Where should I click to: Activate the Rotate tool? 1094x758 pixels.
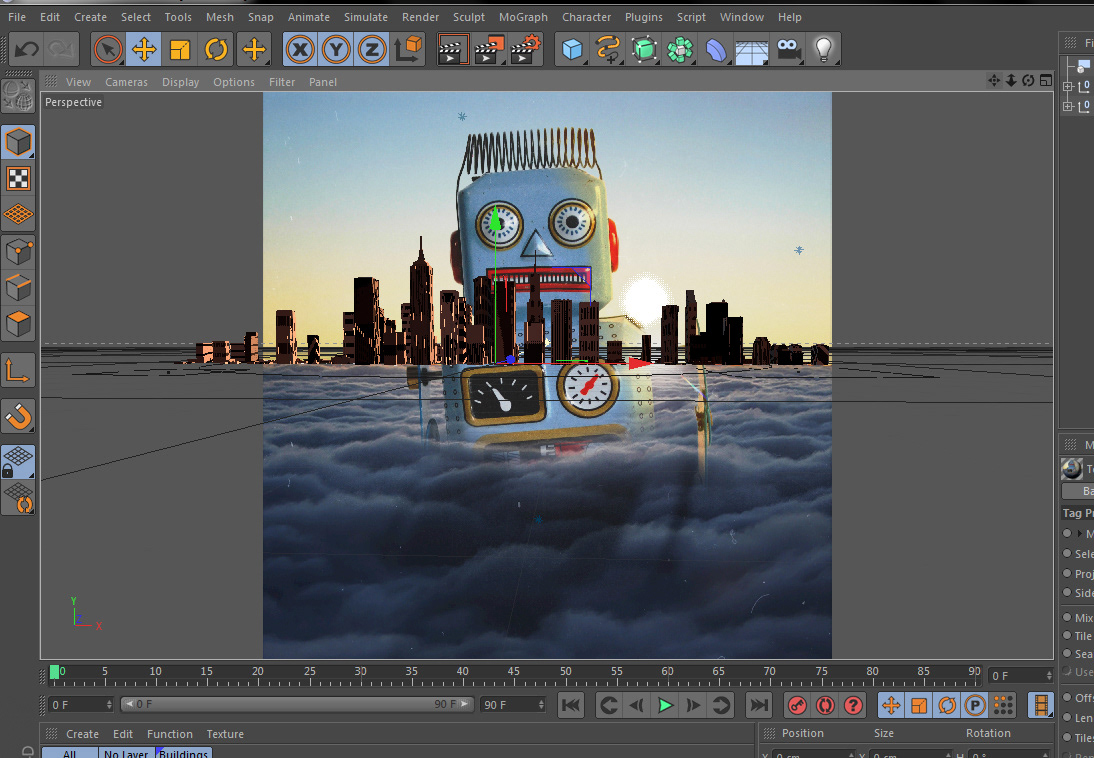click(216, 49)
